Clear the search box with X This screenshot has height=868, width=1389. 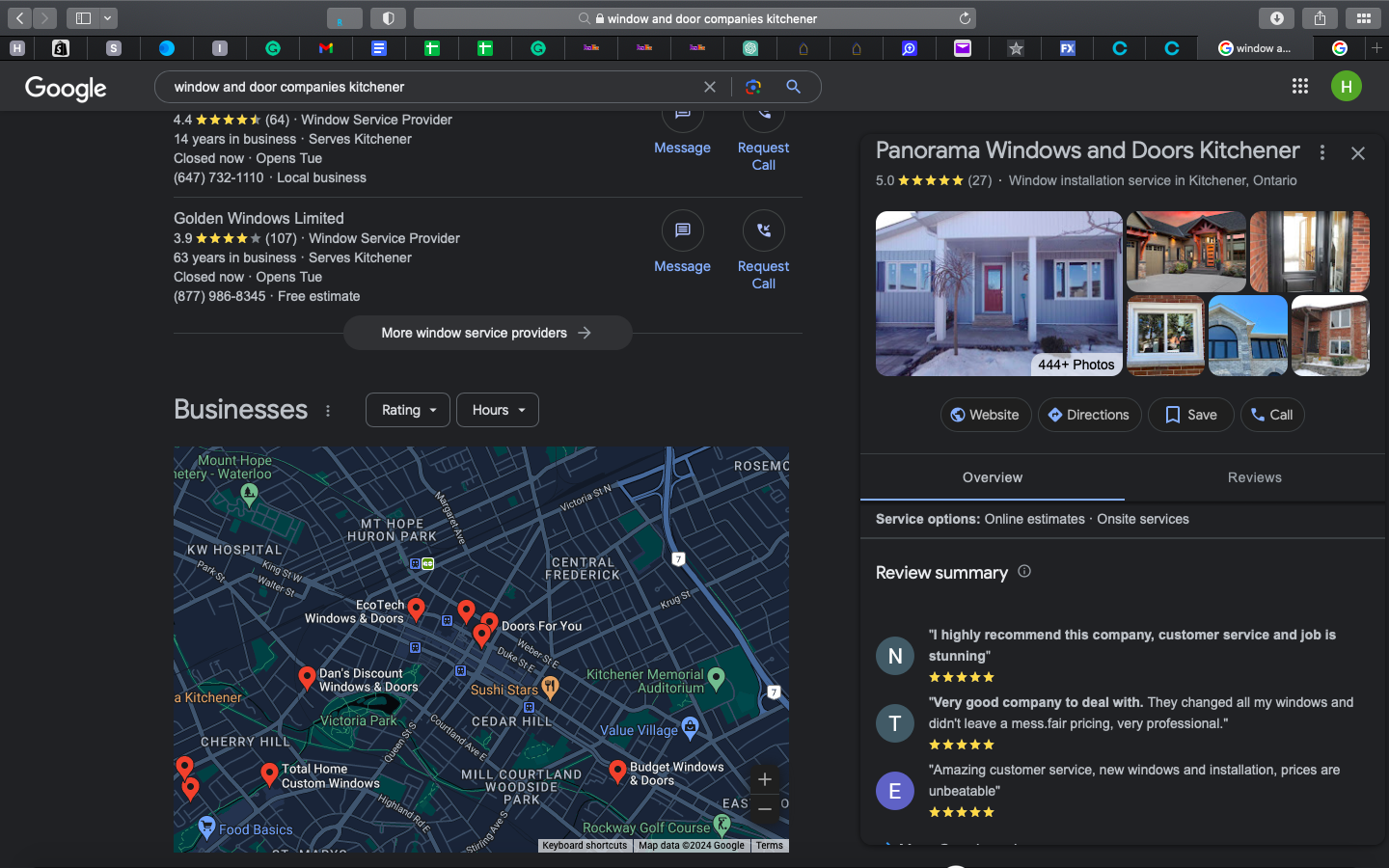(x=710, y=87)
